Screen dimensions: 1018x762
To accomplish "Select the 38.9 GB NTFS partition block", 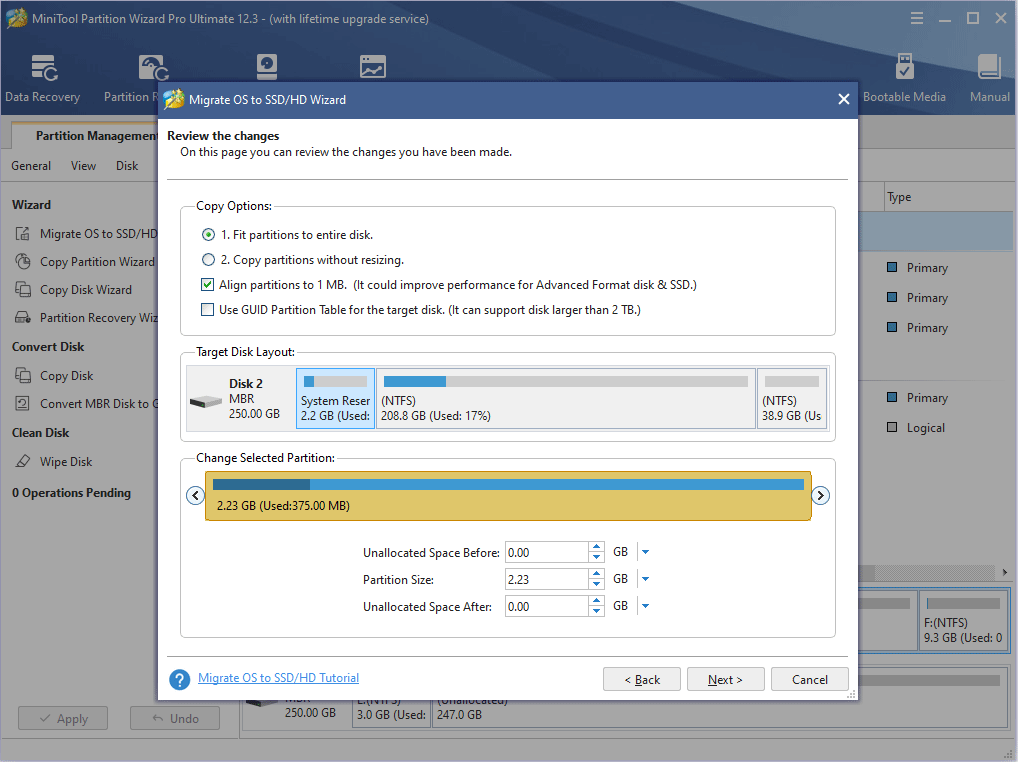I will [791, 399].
